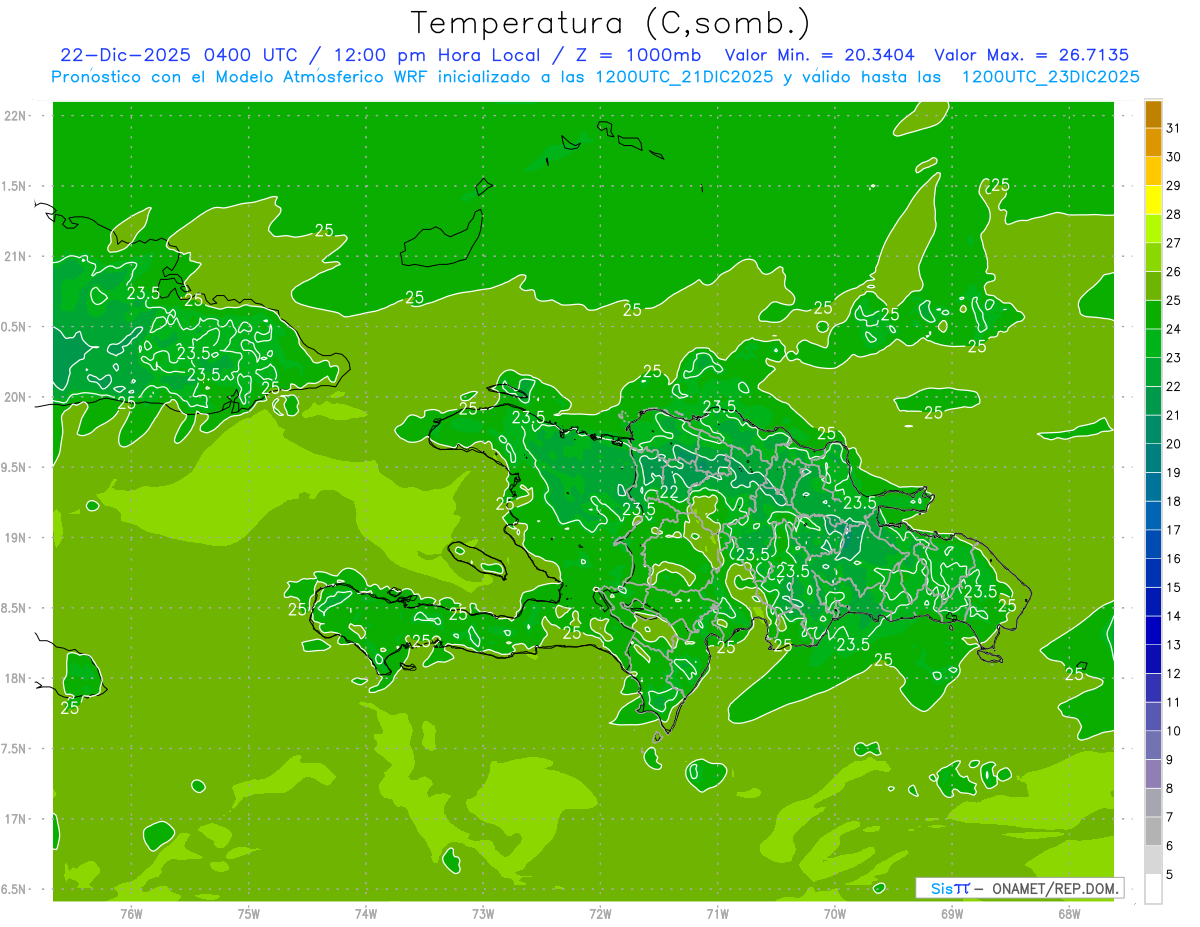Image resolution: width=1200 pixels, height=927 pixels.
Task: Click the gray colorbar segment between 6 and 7
Action: point(1153,831)
